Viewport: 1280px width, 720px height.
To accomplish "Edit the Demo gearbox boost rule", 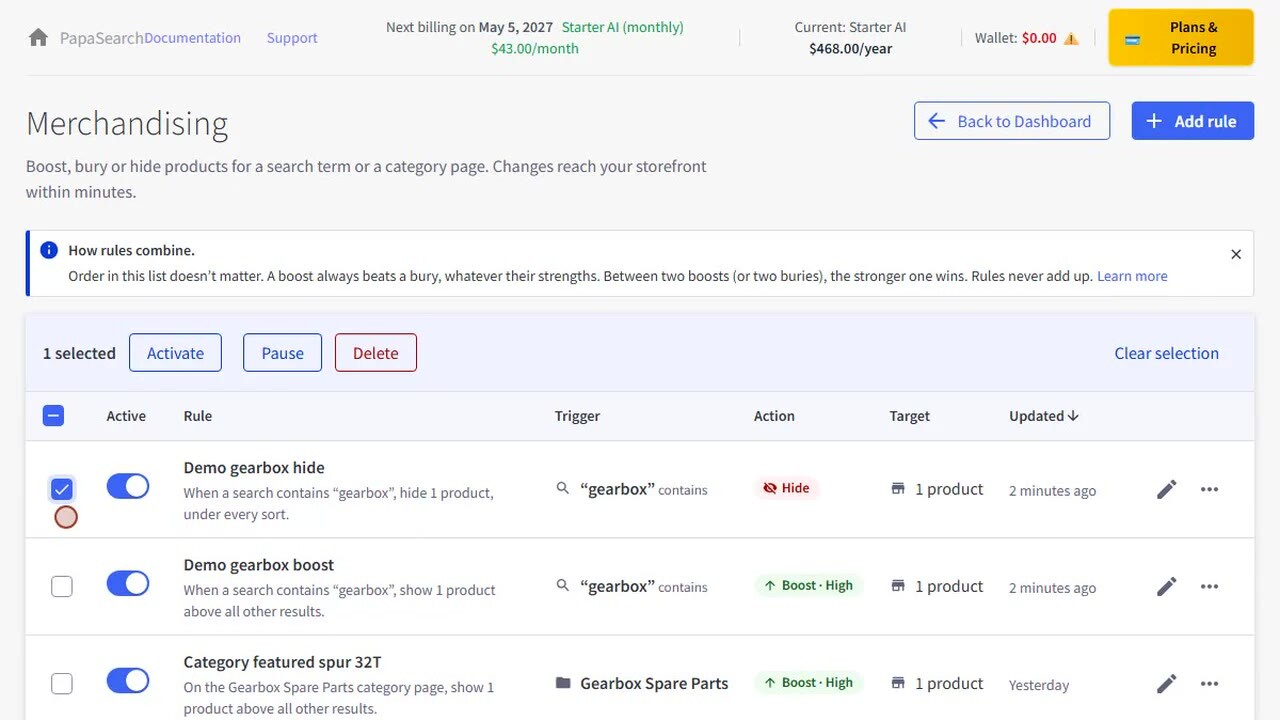I will click(x=1167, y=586).
